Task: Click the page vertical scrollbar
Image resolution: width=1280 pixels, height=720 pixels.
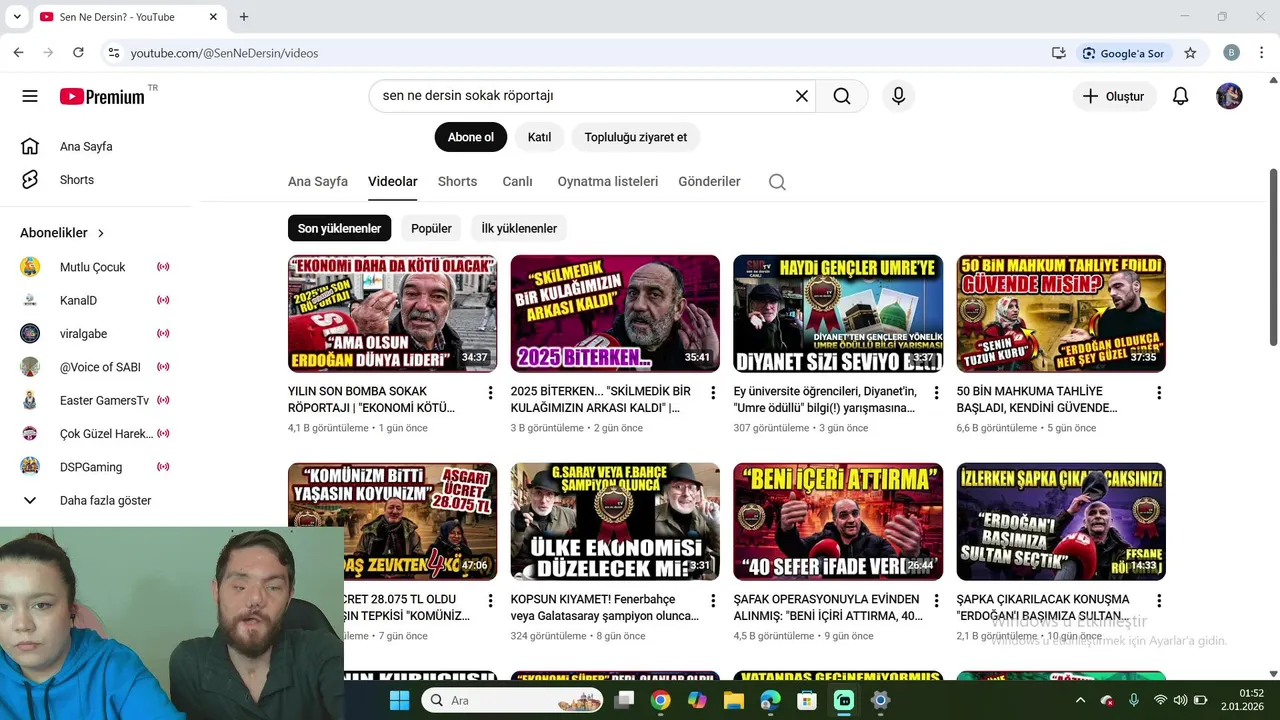Action: (1273, 258)
